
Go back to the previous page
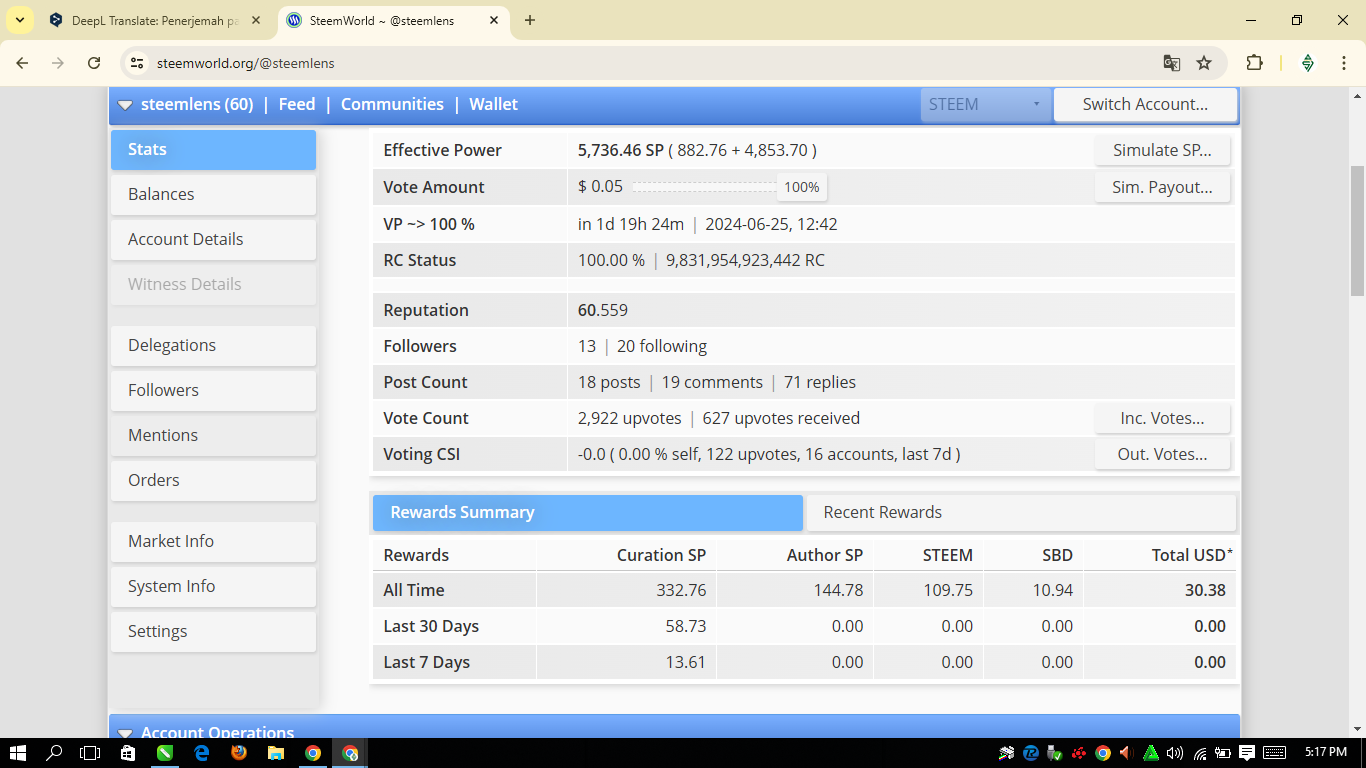click(22, 63)
